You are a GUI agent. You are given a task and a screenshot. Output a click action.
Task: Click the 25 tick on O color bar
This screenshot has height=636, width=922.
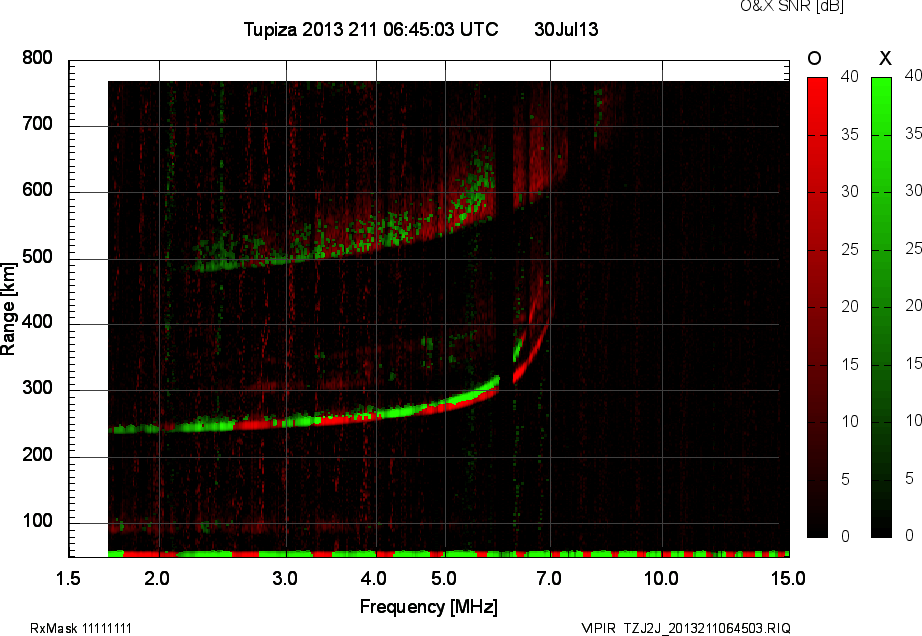tap(850, 250)
